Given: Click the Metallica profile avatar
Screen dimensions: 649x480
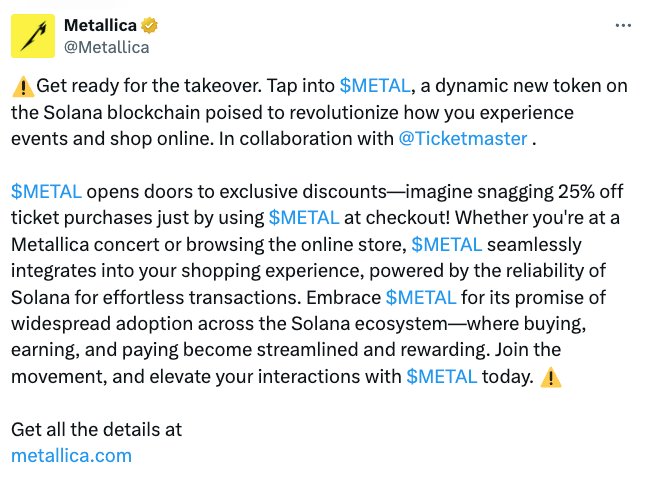Looking at the screenshot, I should click(33, 36).
